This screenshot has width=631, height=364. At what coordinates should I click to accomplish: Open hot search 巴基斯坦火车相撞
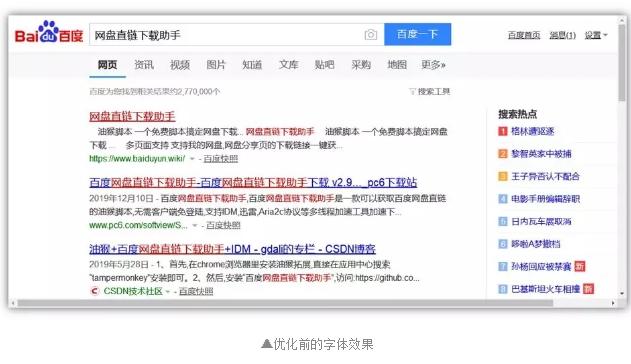tap(545, 289)
